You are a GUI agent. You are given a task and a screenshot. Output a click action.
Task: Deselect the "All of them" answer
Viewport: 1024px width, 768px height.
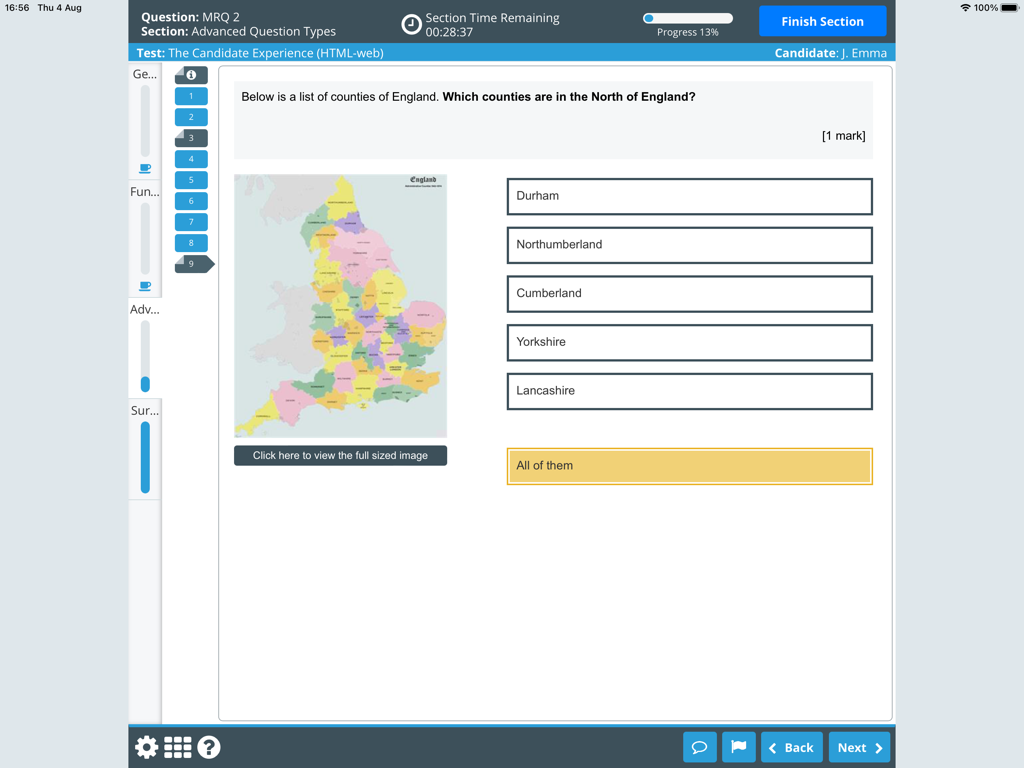coord(689,465)
